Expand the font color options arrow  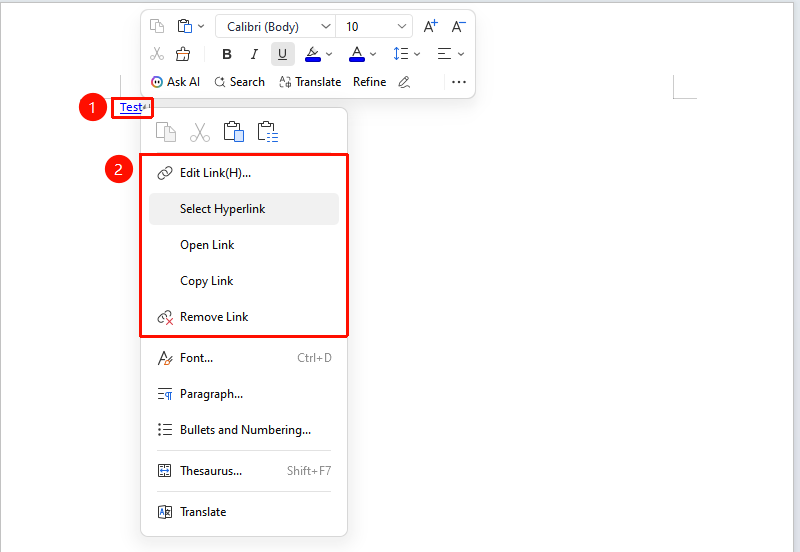point(373,54)
